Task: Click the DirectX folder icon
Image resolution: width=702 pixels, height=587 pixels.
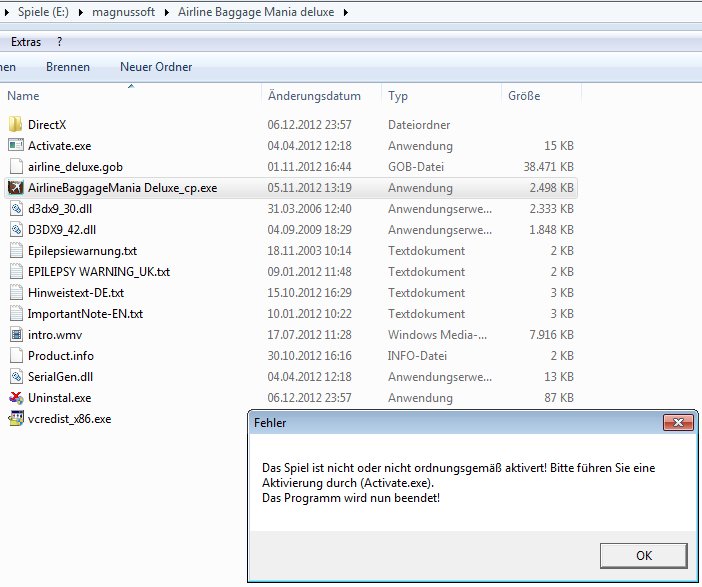Action: pos(15,125)
